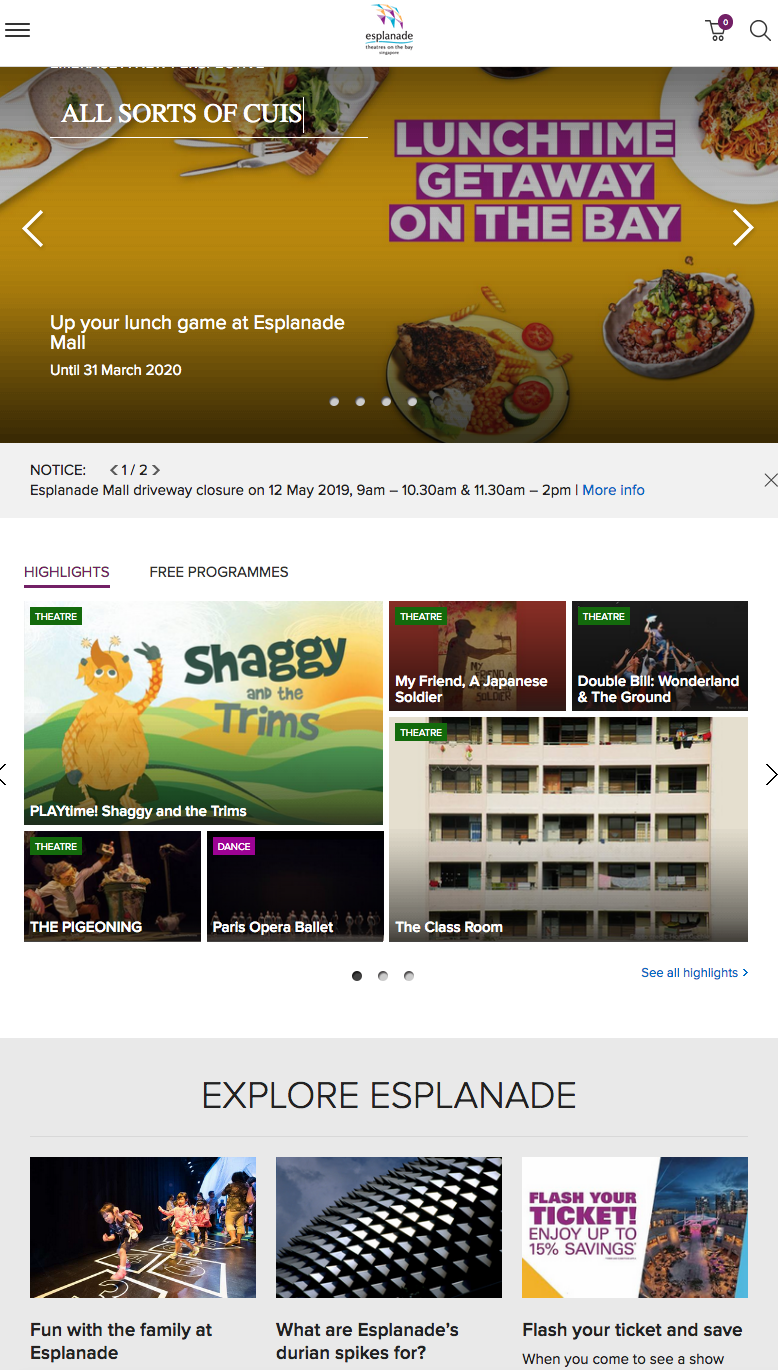Click Lunchtime Getaway on the Bay banner
This screenshot has height=1370, width=778.
(x=535, y=181)
